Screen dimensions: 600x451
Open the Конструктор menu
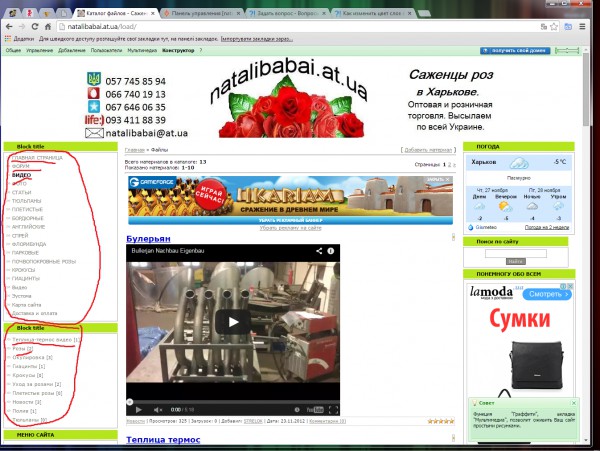click(176, 48)
